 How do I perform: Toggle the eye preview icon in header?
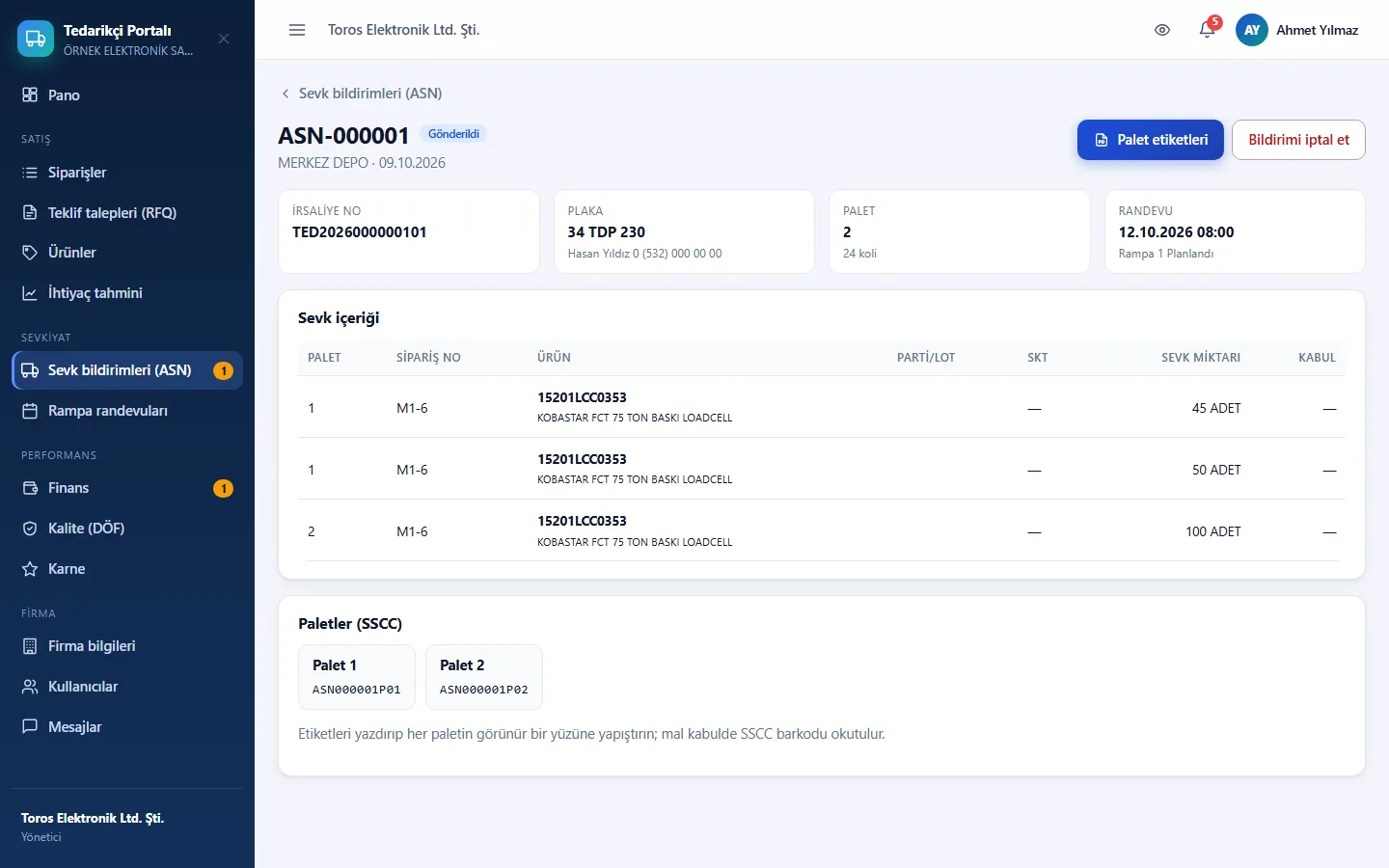[1162, 30]
